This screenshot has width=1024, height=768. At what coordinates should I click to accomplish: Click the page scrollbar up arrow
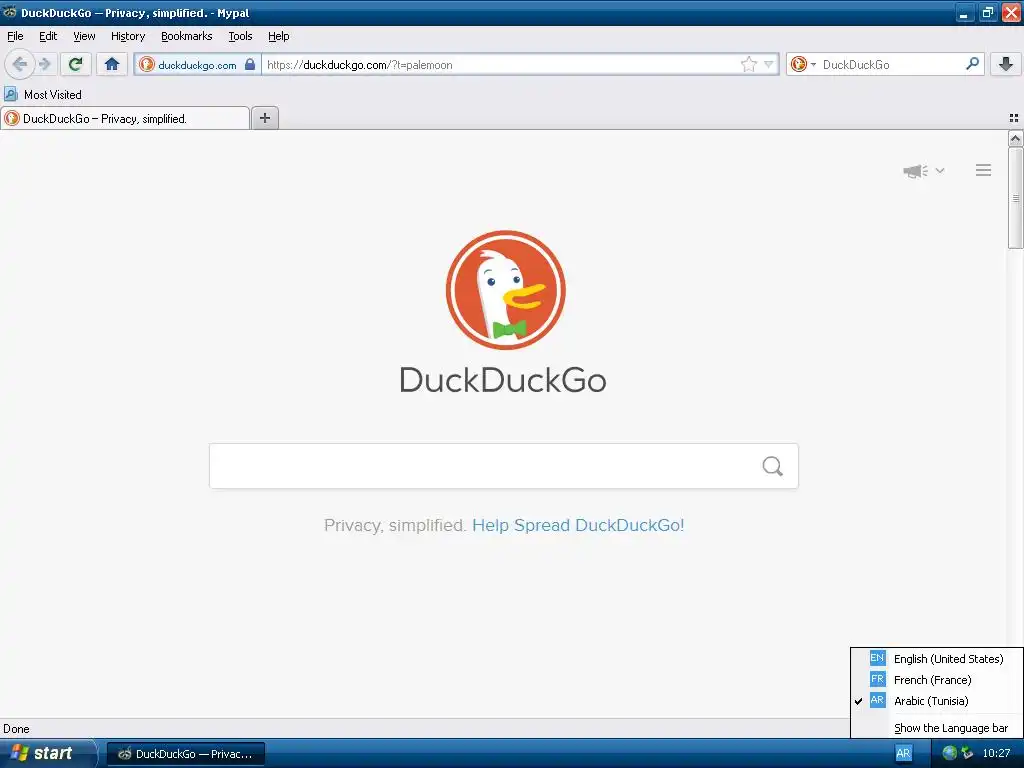click(x=1015, y=138)
